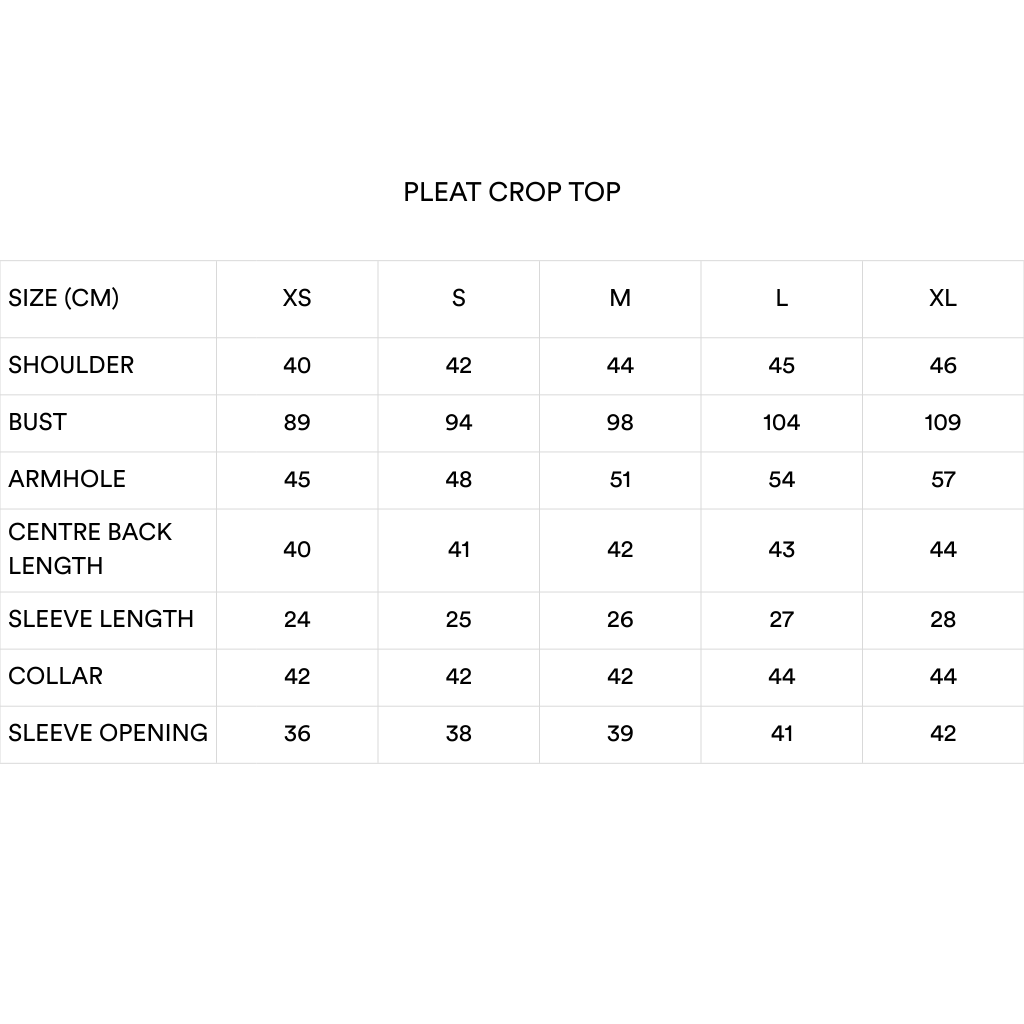Click the PLEAT CROP TOP title
Viewport: 1024px width, 1024px height.
point(512,192)
